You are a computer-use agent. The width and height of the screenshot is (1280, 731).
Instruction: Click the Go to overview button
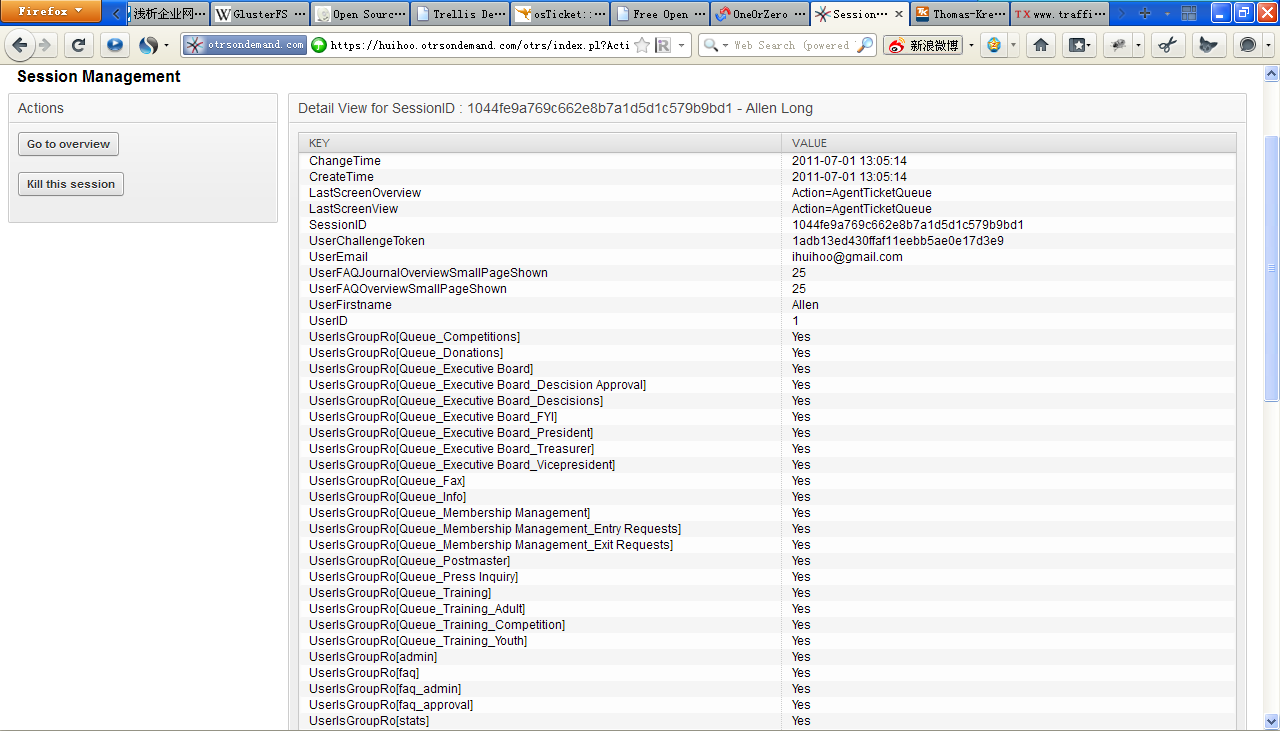click(x=68, y=144)
